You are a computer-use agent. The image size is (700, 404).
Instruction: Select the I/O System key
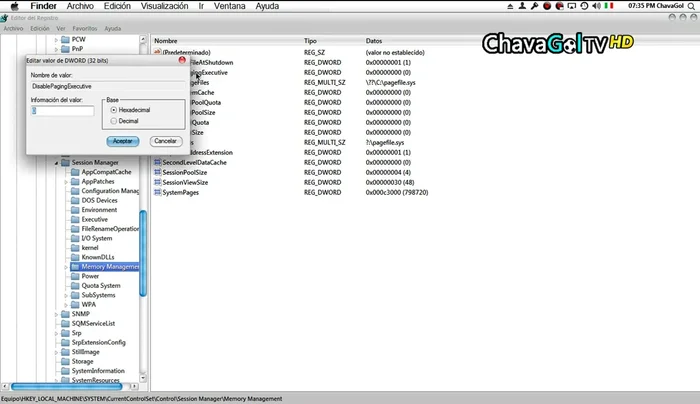click(x=96, y=238)
